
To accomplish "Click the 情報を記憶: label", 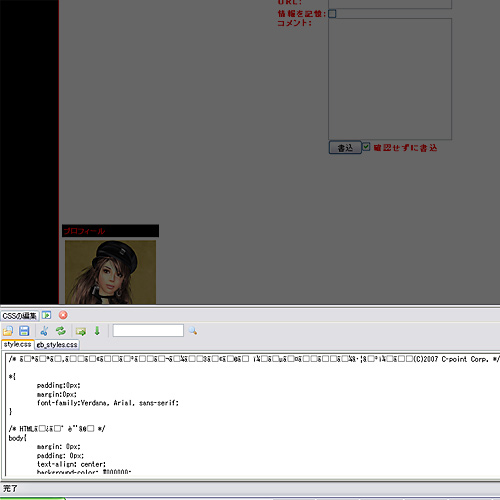I will tap(302, 14).
